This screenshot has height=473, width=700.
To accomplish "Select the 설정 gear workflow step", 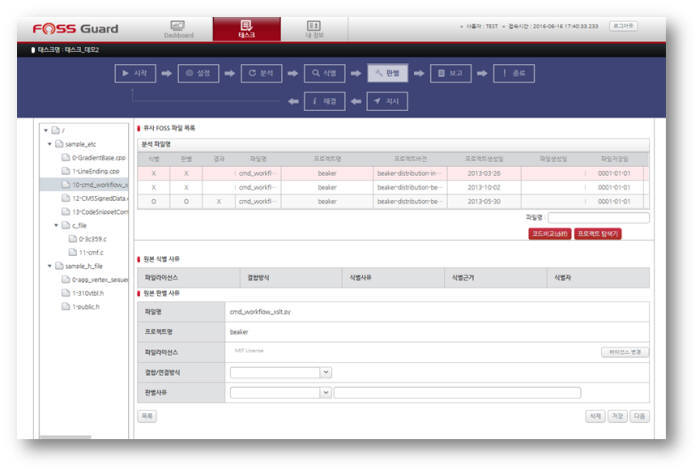I will click(x=203, y=73).
